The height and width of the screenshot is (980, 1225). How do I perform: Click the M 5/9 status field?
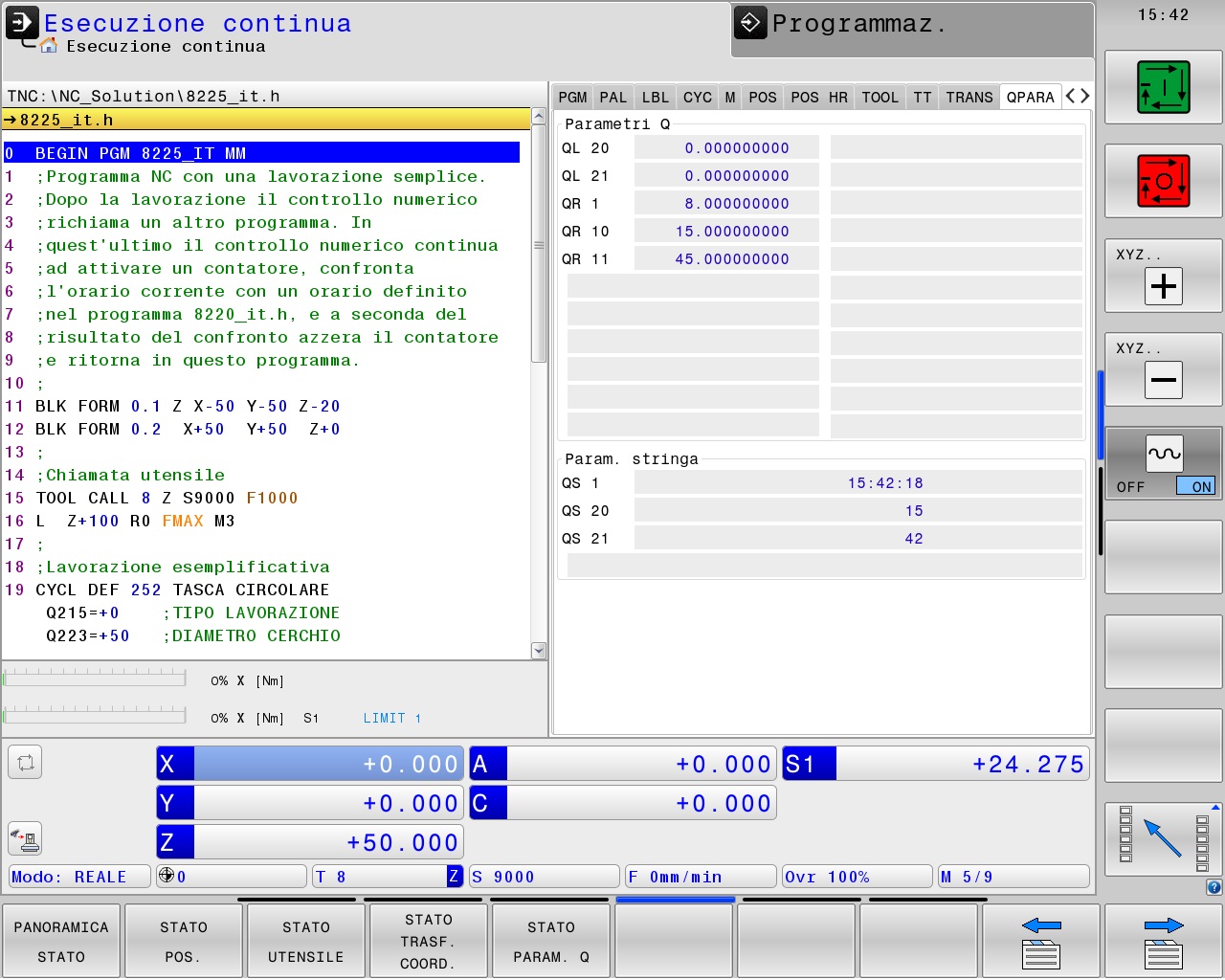point(1013,877)
